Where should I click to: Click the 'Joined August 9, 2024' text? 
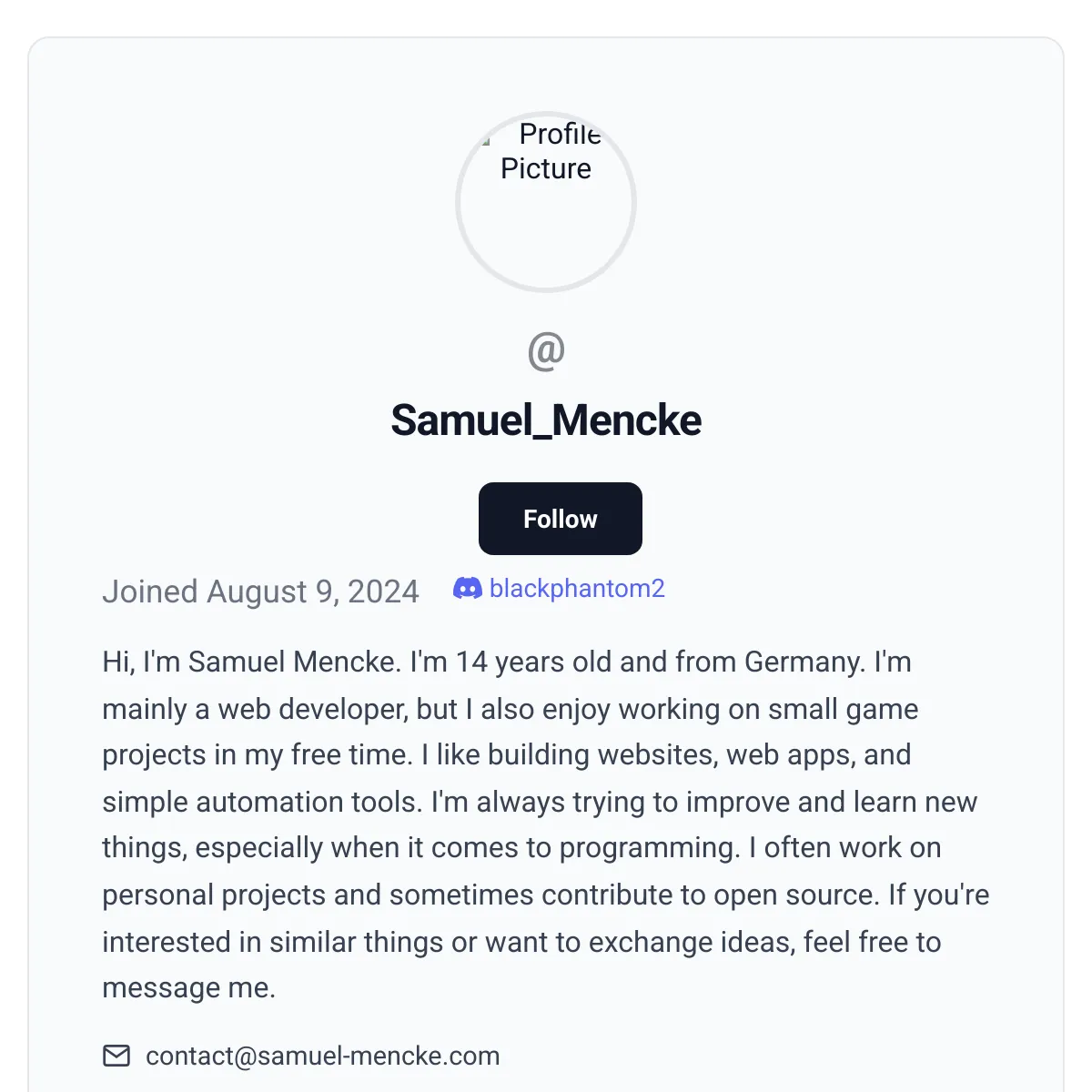click(260, 591)
